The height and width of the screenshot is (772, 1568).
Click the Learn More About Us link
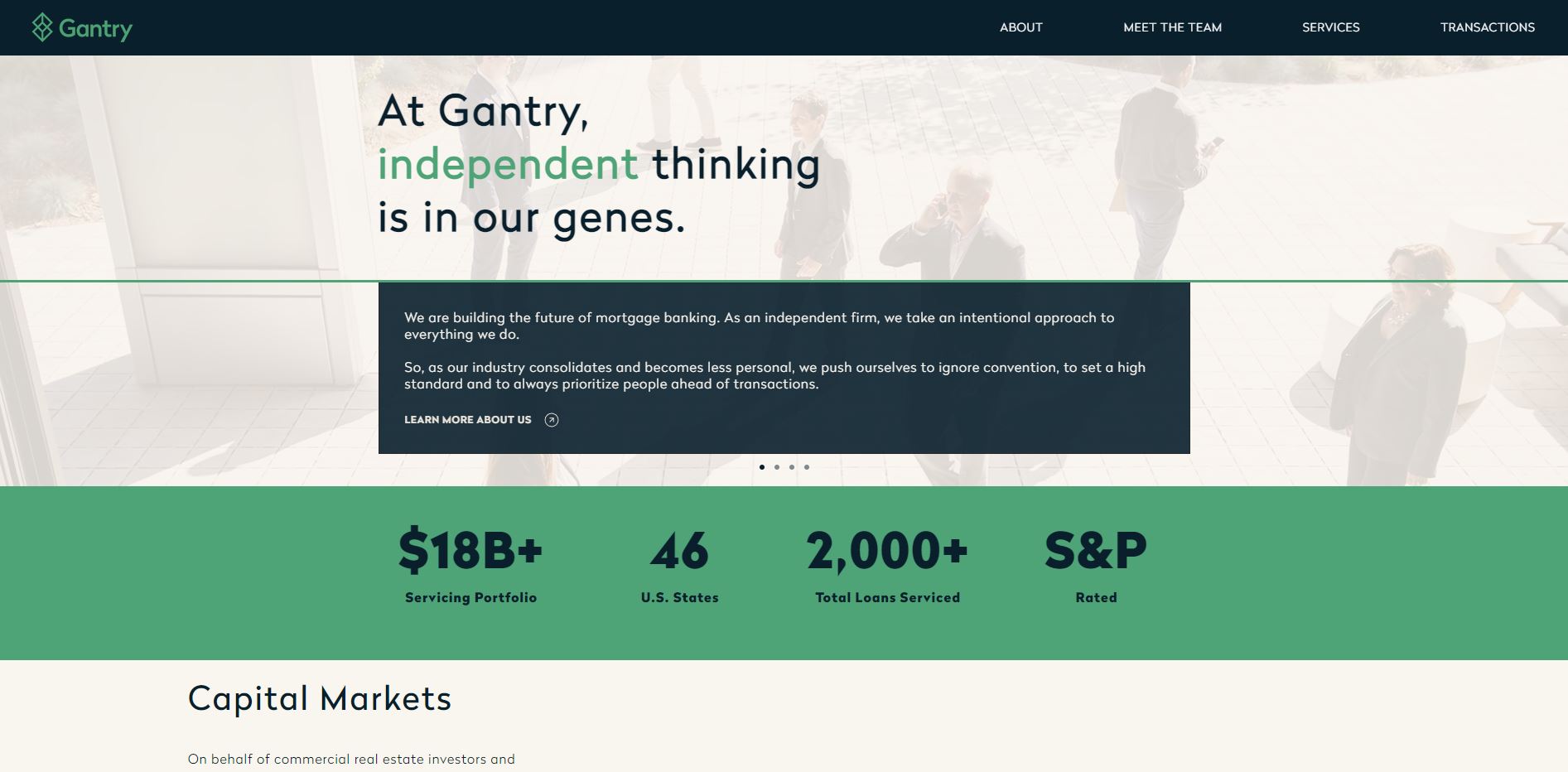pos(467,420)
